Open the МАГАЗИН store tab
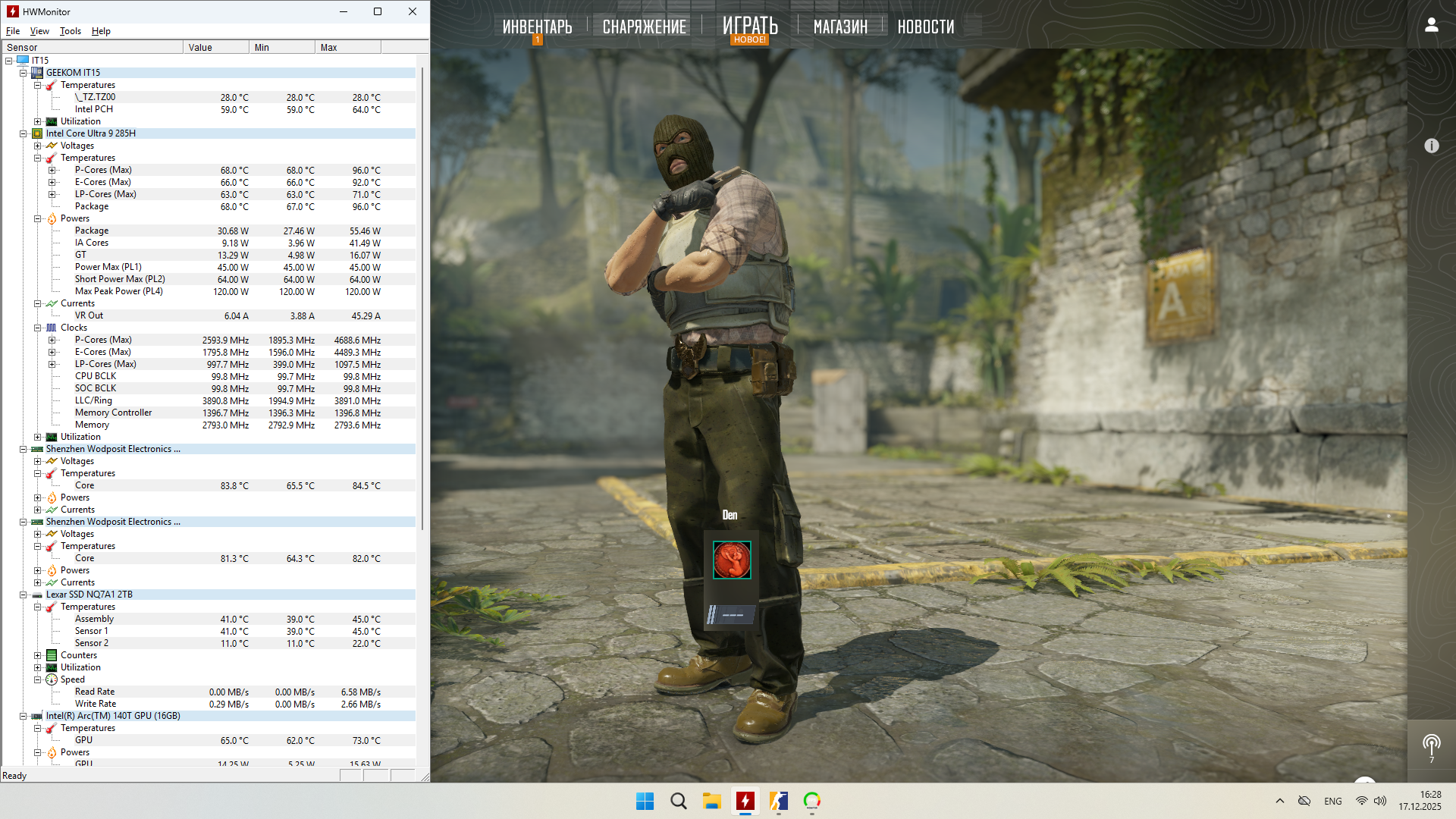The width and height of the screenshot is (1456, 819). point(839,27)
